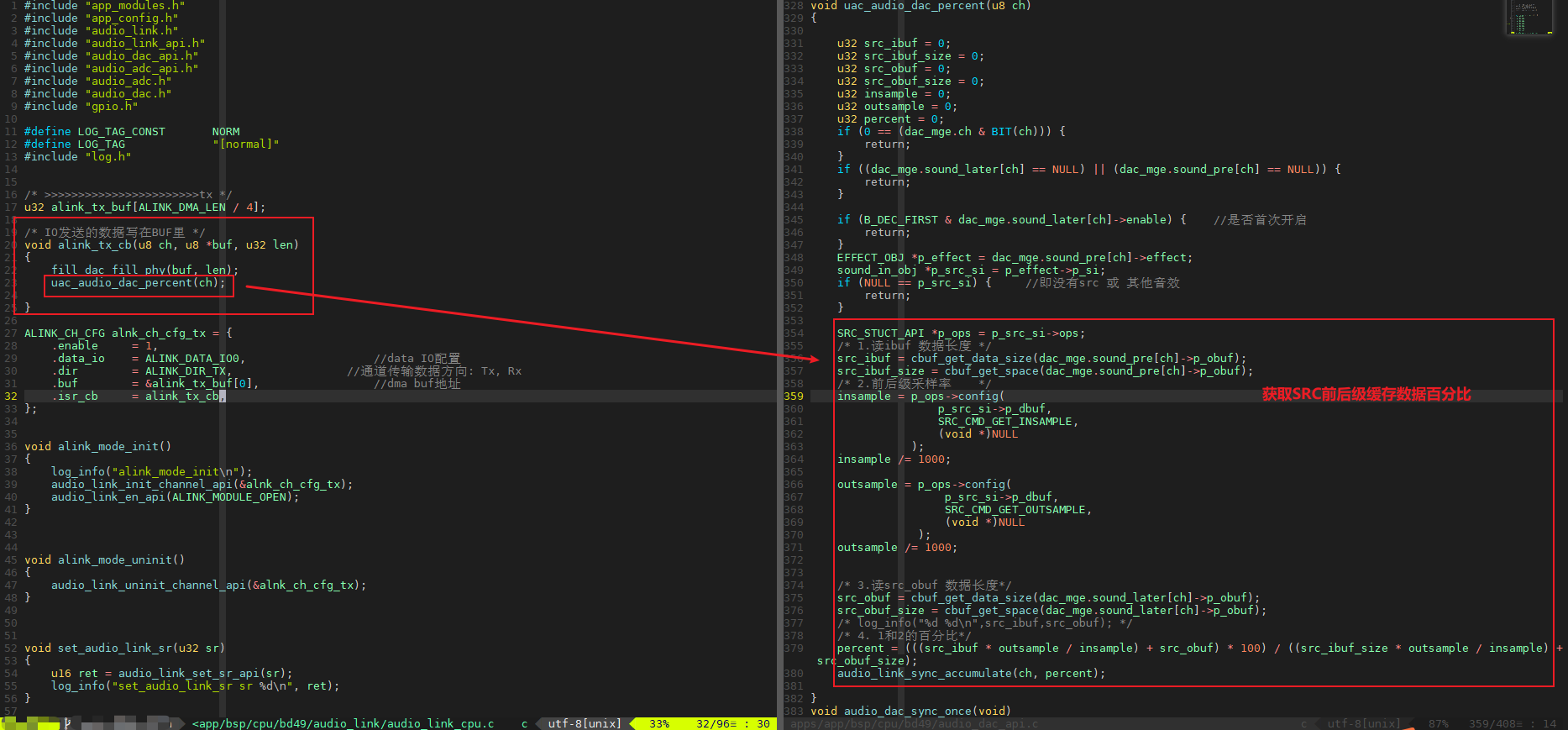Click the highlighted line number 32 in the left pane

[x=10, y=396]
